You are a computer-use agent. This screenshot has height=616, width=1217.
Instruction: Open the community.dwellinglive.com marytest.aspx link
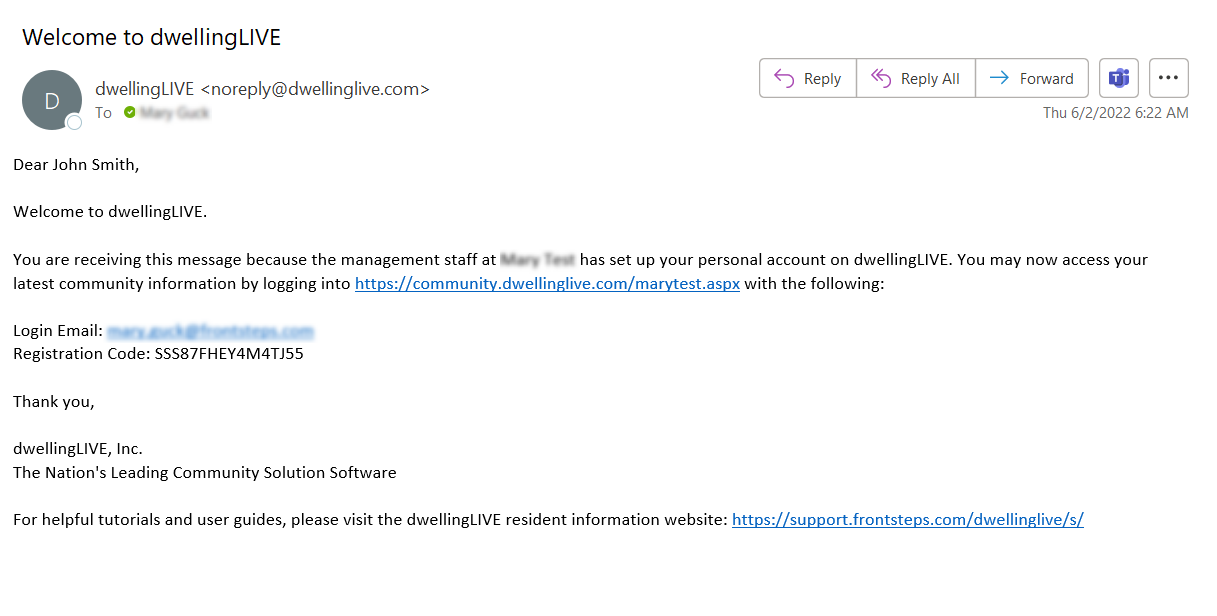547,284
